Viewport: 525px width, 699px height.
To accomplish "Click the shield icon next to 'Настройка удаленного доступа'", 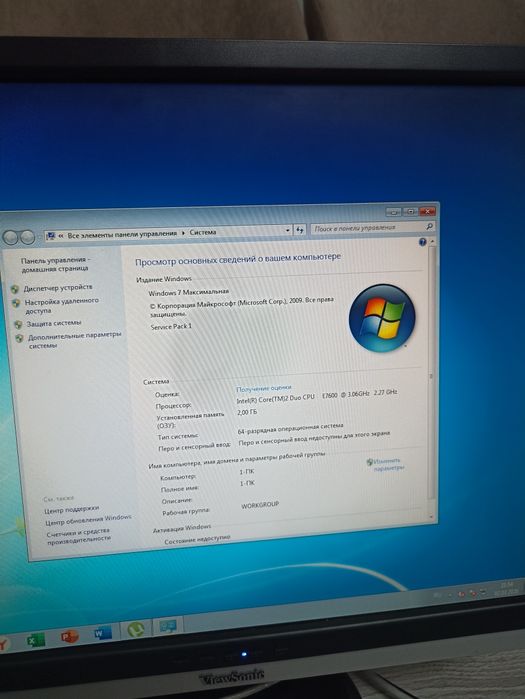I will (16, 304).
